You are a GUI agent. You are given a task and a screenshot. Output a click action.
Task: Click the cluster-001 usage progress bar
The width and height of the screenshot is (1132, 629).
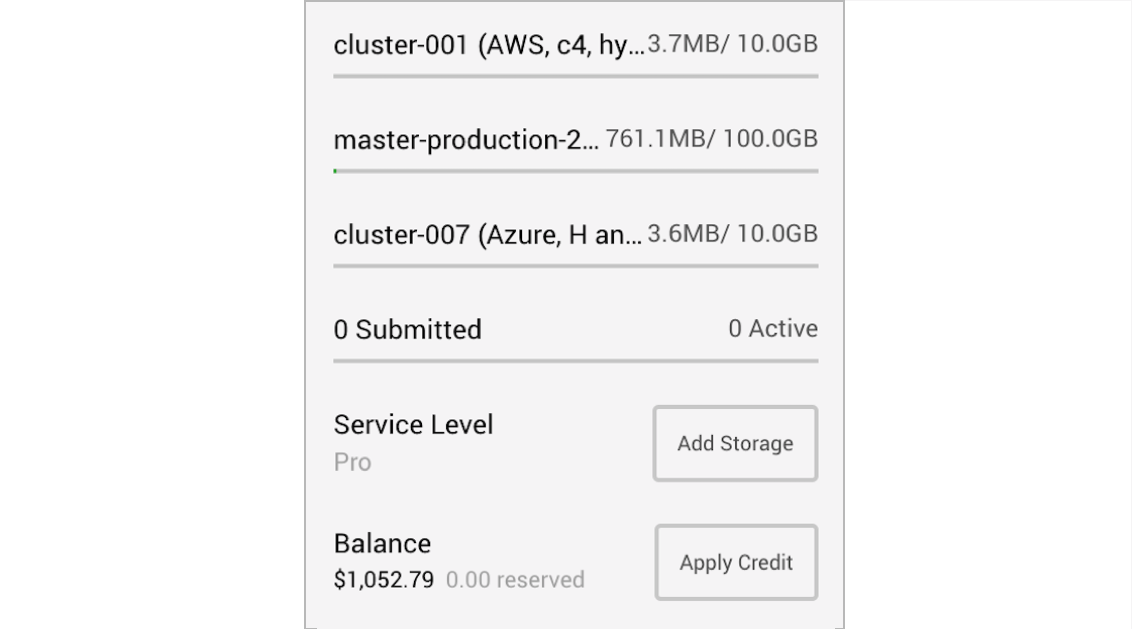575,76
